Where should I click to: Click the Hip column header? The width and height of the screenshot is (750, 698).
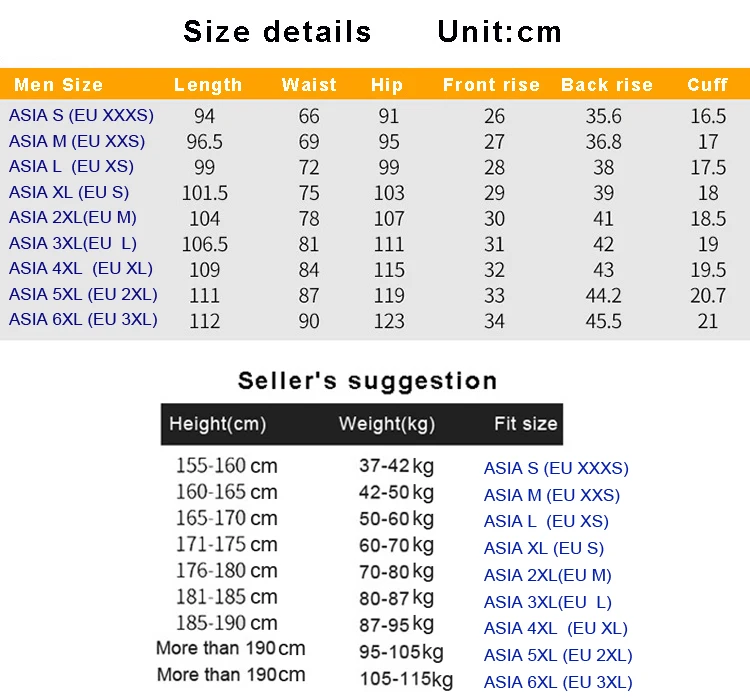pos(387,85)
